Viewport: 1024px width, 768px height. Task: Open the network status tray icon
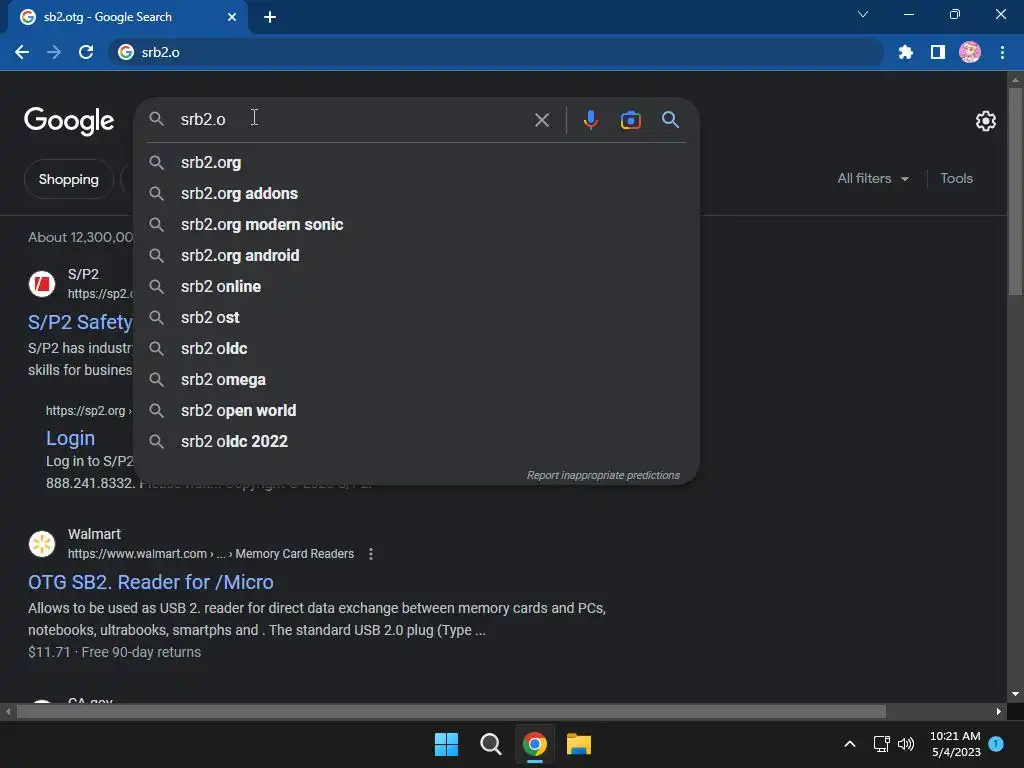[x=881, y=744]
